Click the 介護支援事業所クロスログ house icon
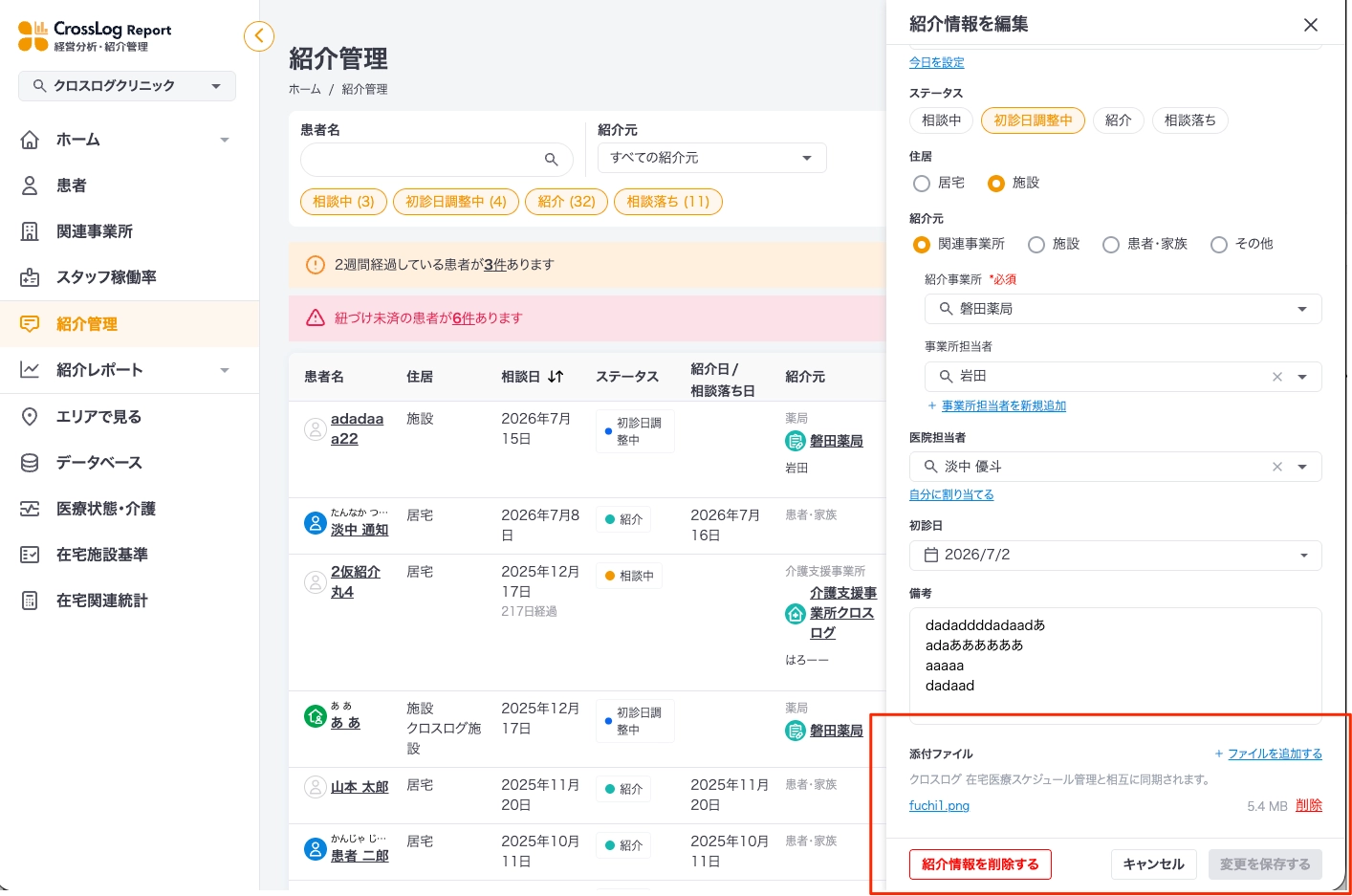The width and height of the screenshot is (1352, 896). 796,613
